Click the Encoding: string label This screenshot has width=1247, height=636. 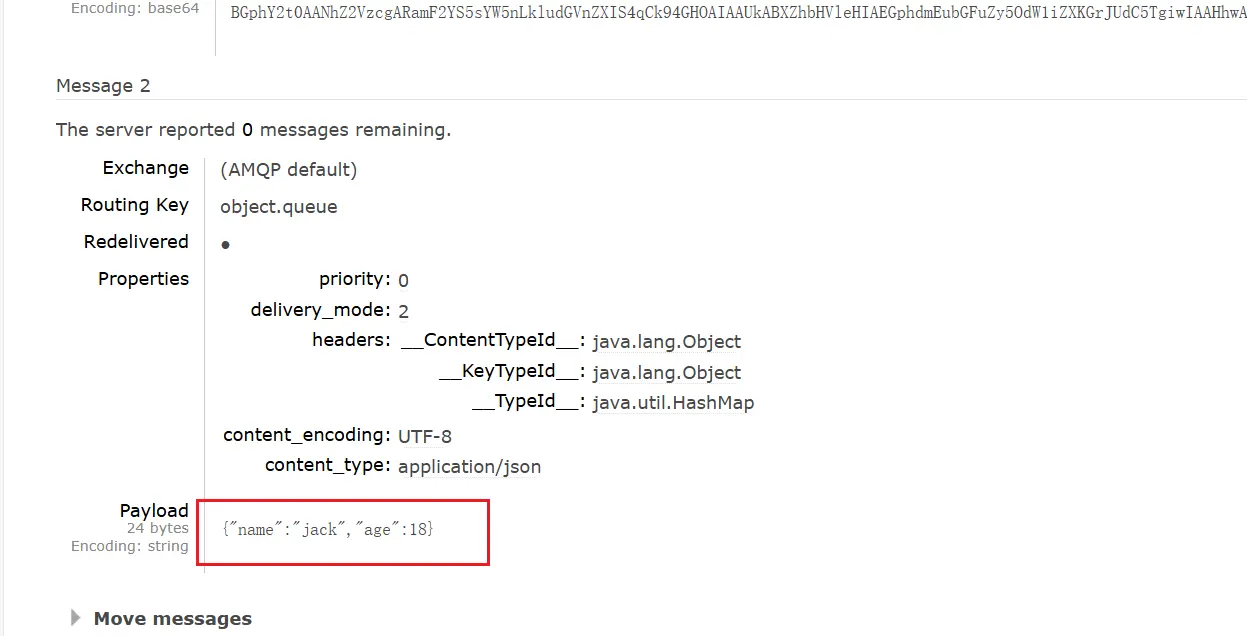129,546
